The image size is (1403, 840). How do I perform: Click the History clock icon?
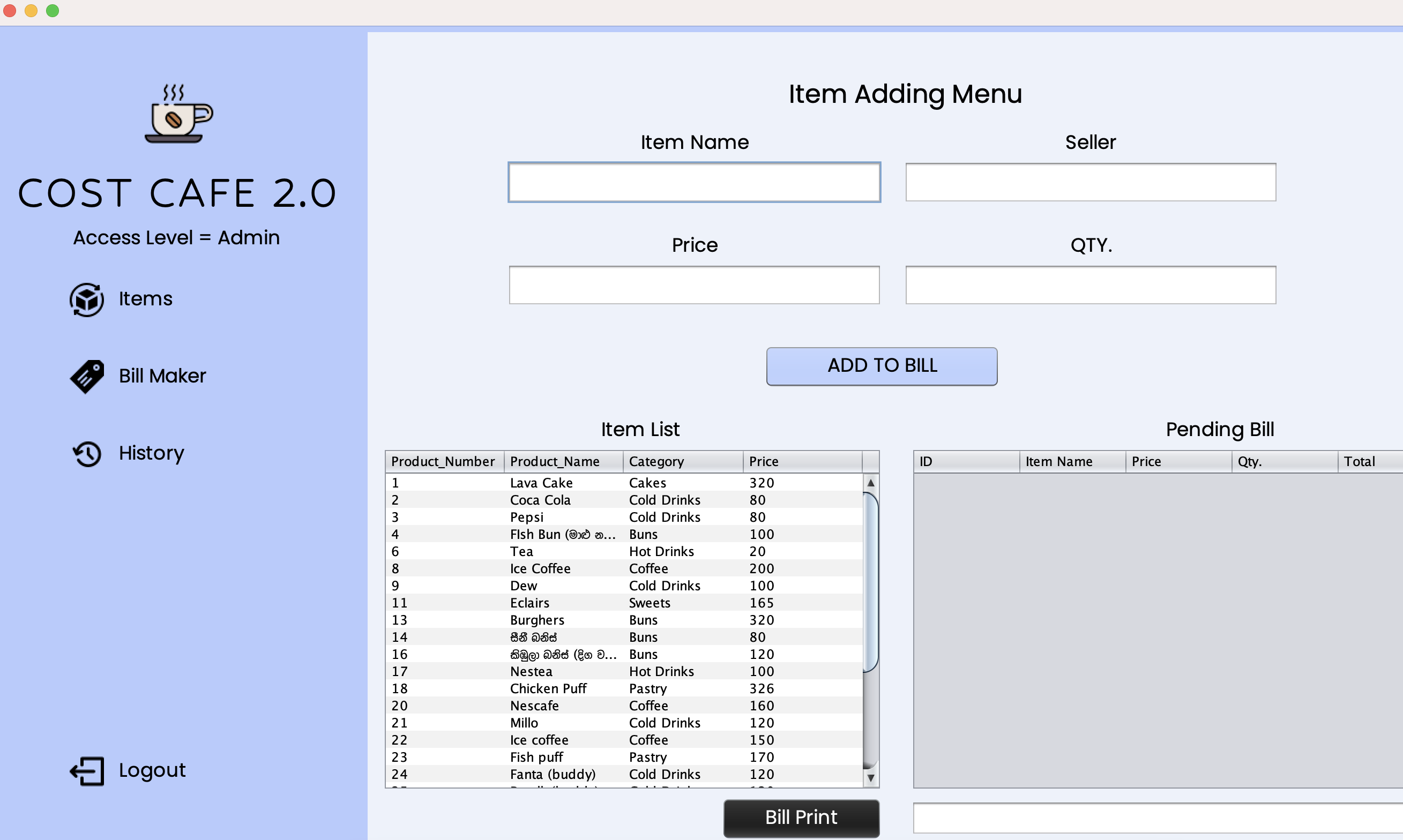[87, 453]
